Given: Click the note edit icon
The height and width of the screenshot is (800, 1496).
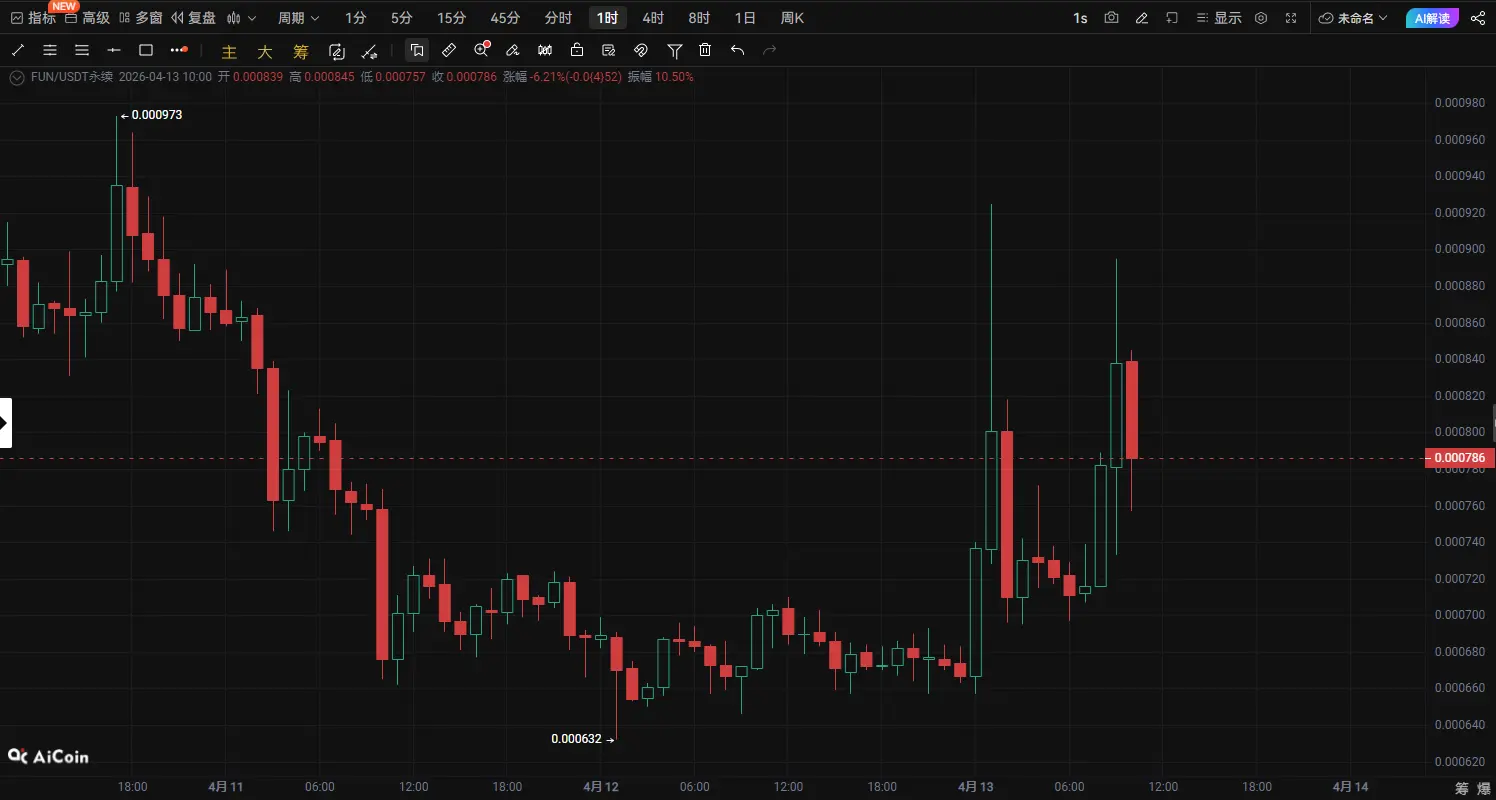Looking at the screenshot, I should pos(609,50).
